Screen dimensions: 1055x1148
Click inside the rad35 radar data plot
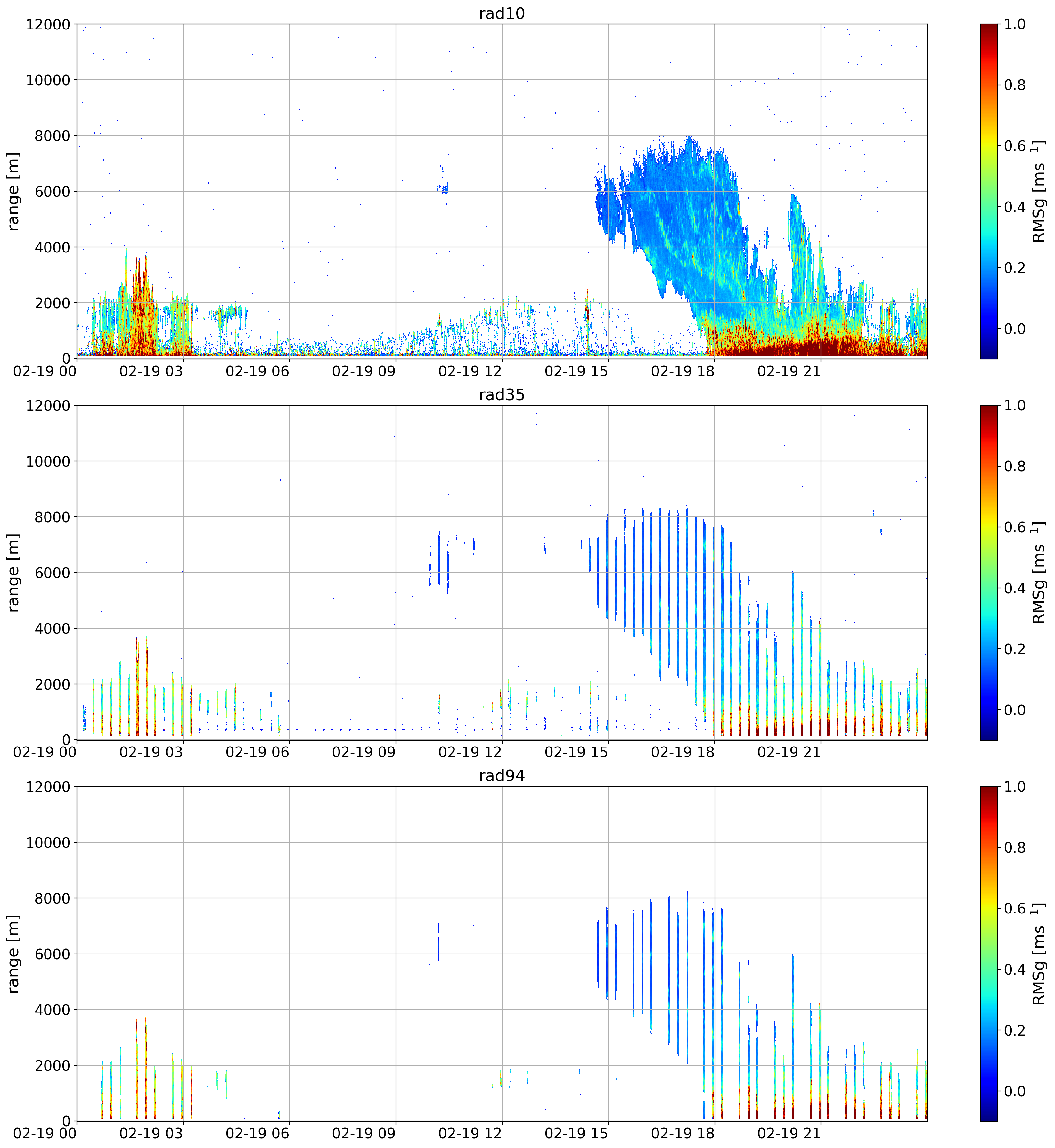502,572
